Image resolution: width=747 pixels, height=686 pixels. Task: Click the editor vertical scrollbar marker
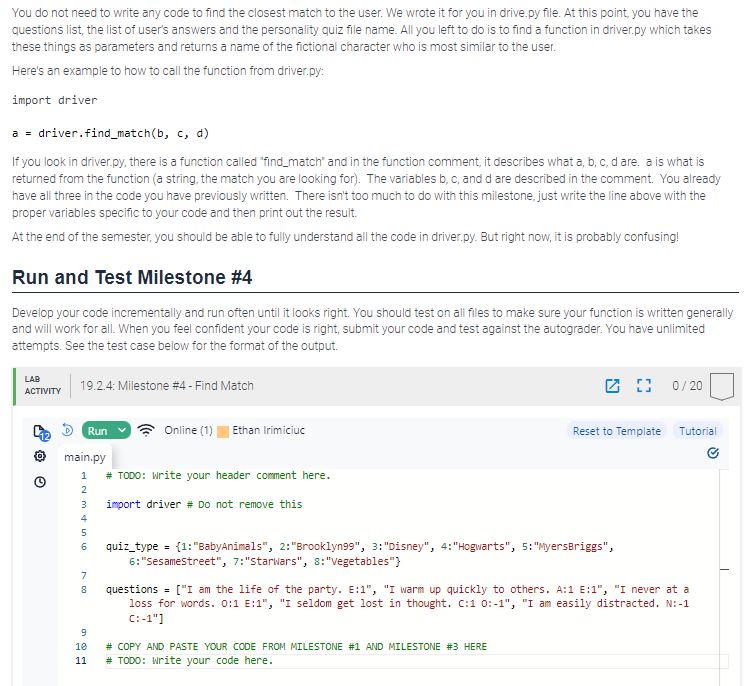click(725, 569)
